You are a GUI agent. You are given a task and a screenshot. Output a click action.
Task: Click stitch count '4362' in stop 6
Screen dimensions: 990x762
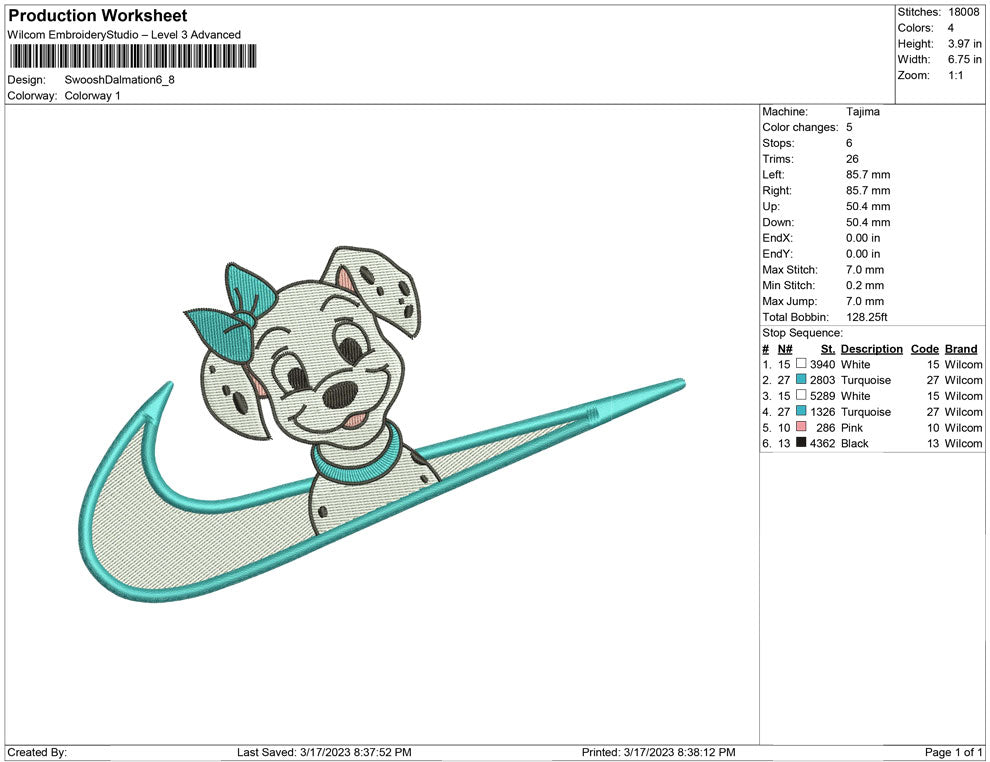822,443
